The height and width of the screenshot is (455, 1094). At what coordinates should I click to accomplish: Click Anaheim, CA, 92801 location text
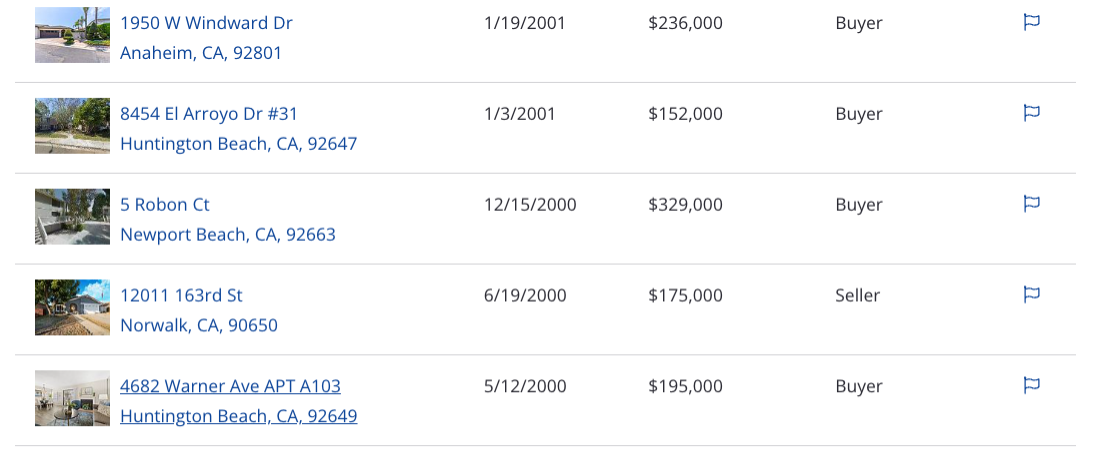click(201, 53)
